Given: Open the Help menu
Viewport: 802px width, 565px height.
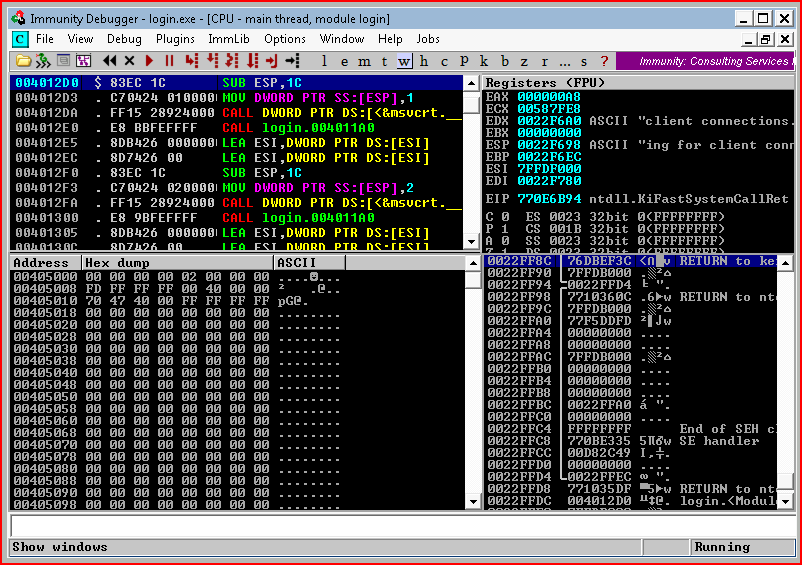Looking at the screenshot, I should click(x=390, y=39).
